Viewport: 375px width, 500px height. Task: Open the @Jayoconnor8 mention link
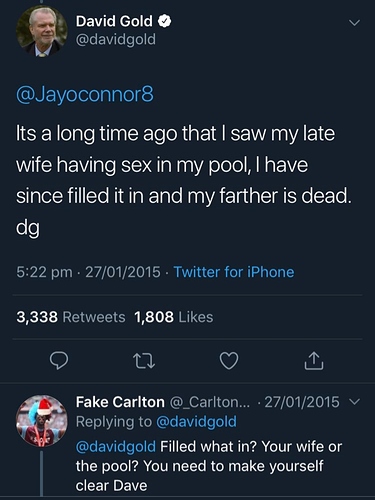[x=85, y=95]
